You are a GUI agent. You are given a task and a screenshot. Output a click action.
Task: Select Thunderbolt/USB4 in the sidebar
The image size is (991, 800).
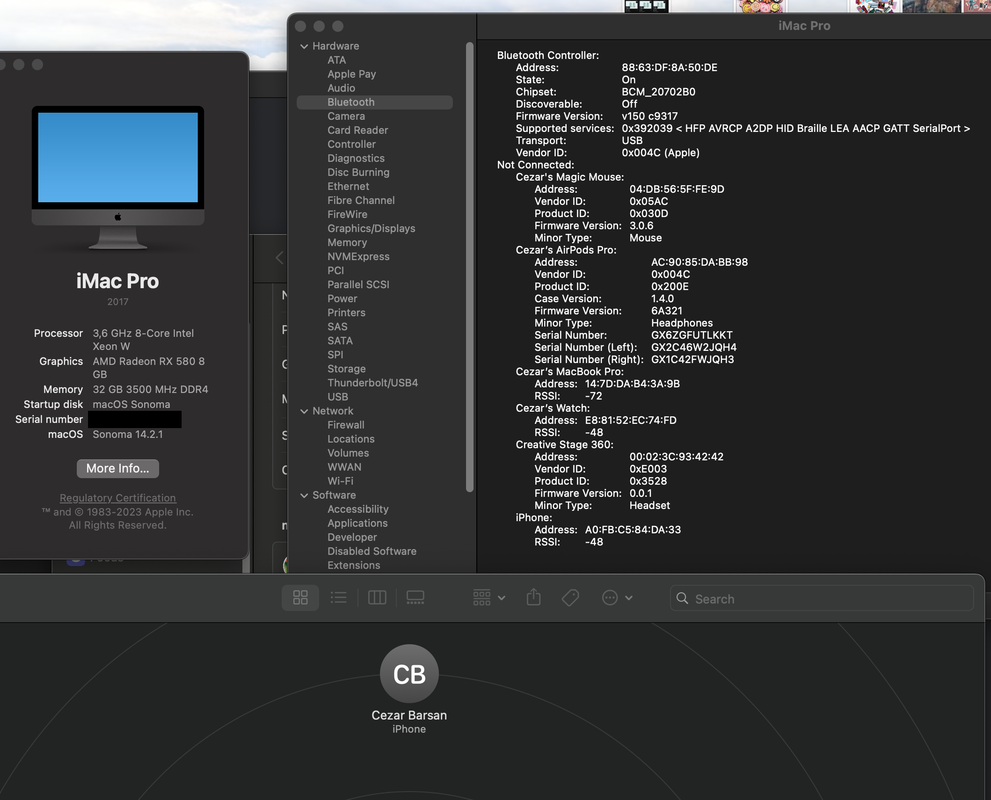click(x=372, y=383)
